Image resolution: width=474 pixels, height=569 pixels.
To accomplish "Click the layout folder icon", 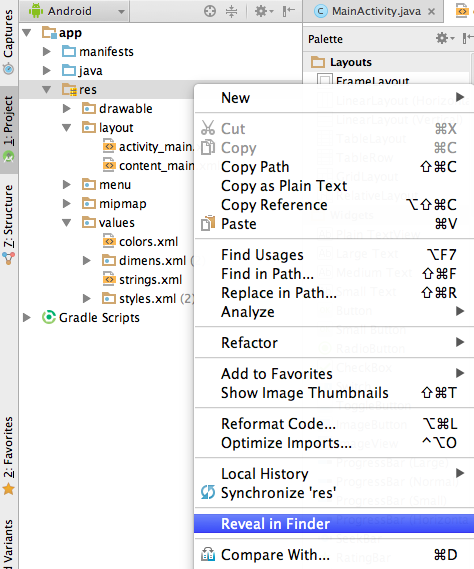I will [89, 127].
